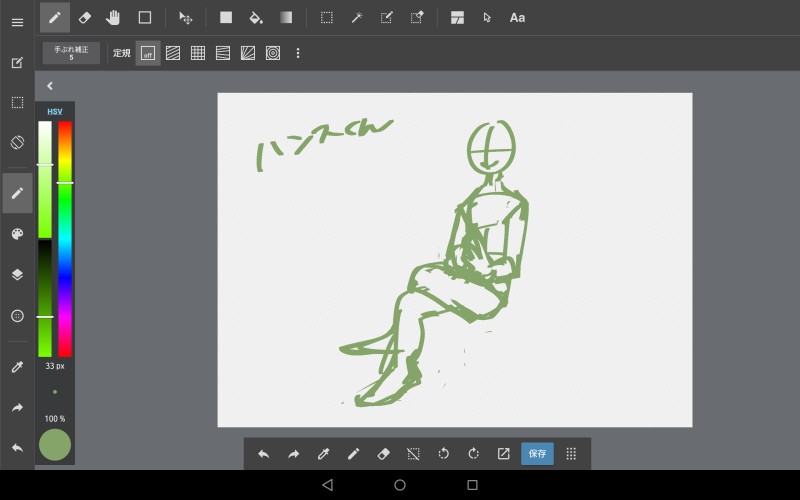Open the color palette in sidebar
Image resolution: width=800 pixels, height=500 pixels.
(17, 234)
